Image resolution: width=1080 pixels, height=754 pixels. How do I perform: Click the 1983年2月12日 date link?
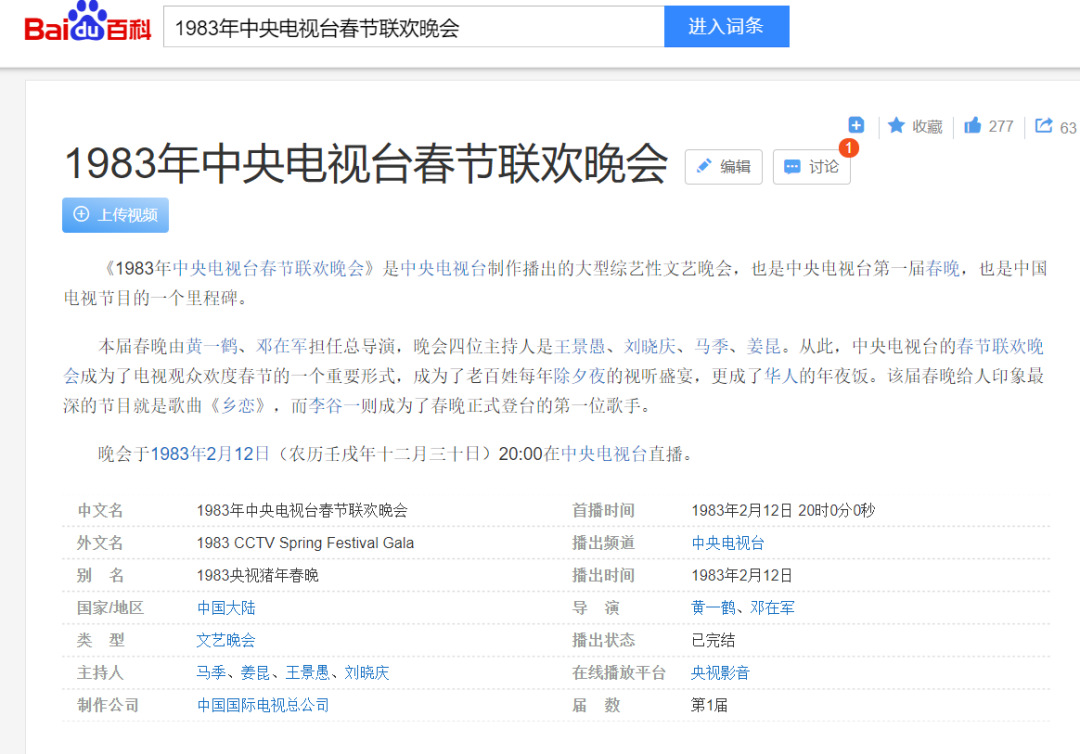click(x=210, y=454)
